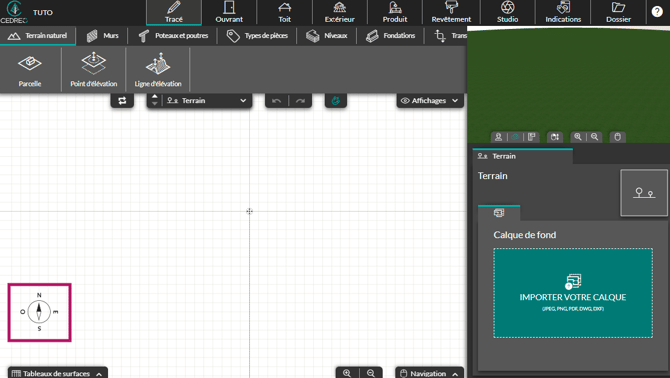Image resolution: width=670 pixels, height=378 pixels.
Task: Click Importer votre calque button
Action: click(573, 293)
